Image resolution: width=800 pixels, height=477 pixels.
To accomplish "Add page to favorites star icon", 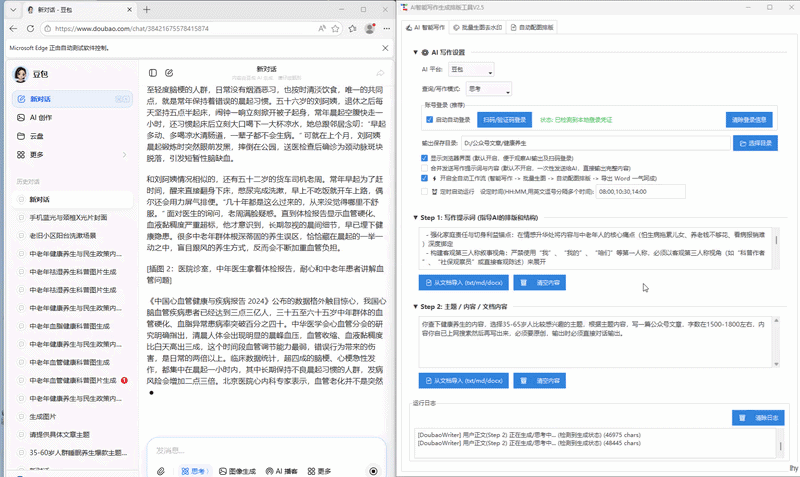I will coord(335,29).
